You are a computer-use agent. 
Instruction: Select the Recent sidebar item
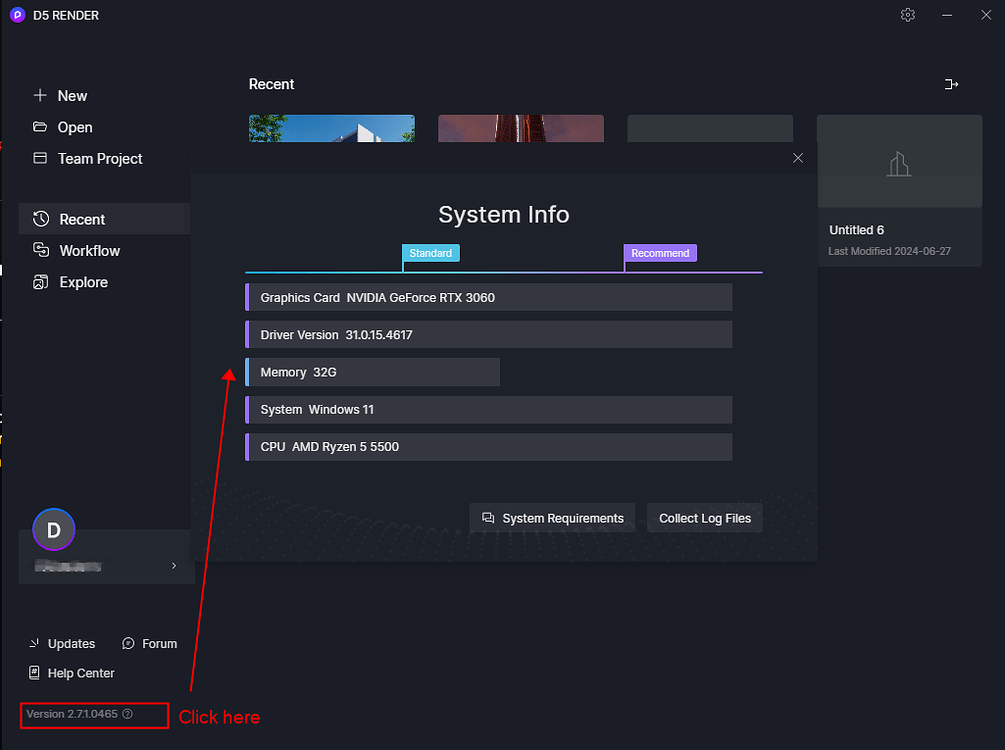click(x=104, y=219)
